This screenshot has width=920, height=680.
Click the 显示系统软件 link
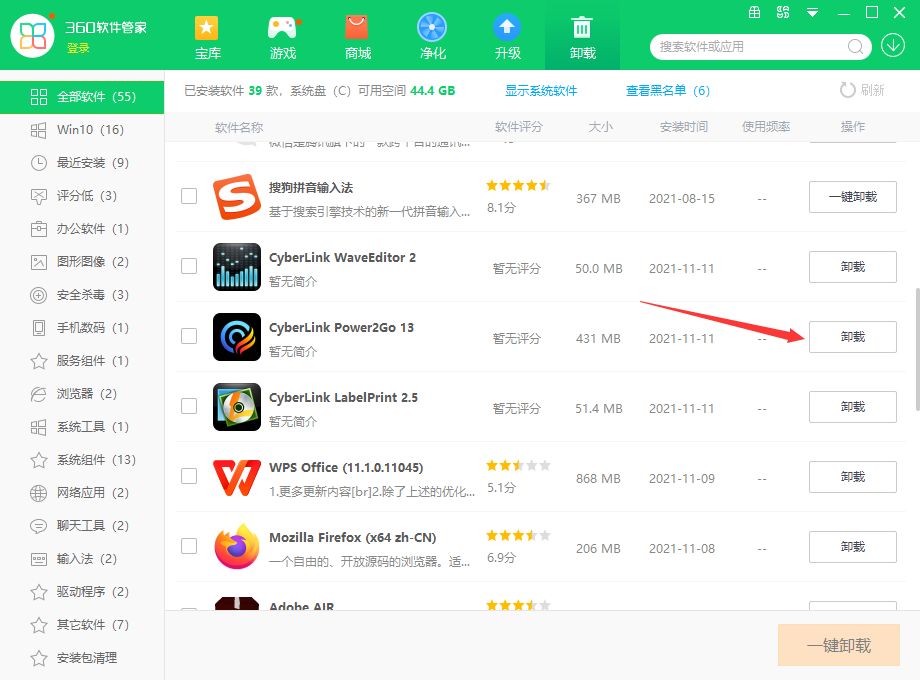tap(541, 90)
